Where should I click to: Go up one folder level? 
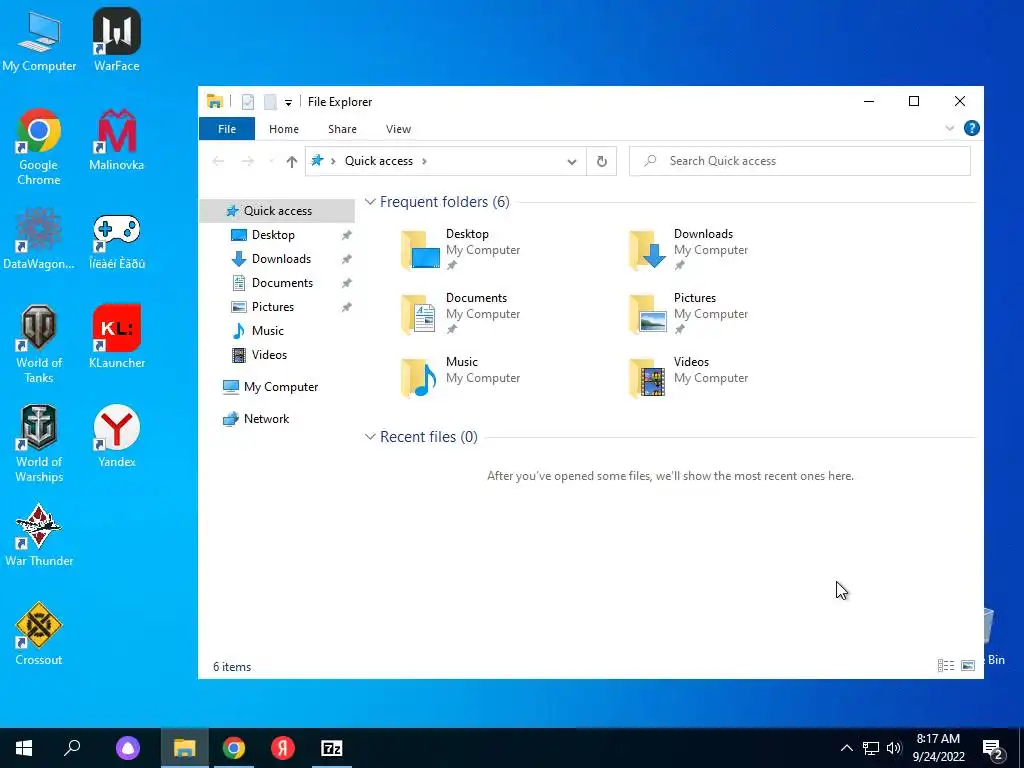pyautogui.click(x=291, y=161)
